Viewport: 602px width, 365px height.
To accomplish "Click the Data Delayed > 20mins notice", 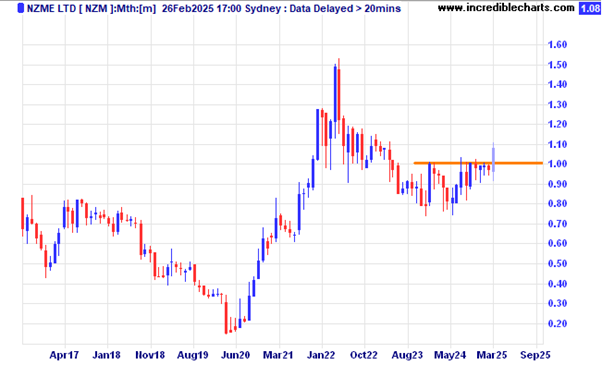I will coord(345,8).
